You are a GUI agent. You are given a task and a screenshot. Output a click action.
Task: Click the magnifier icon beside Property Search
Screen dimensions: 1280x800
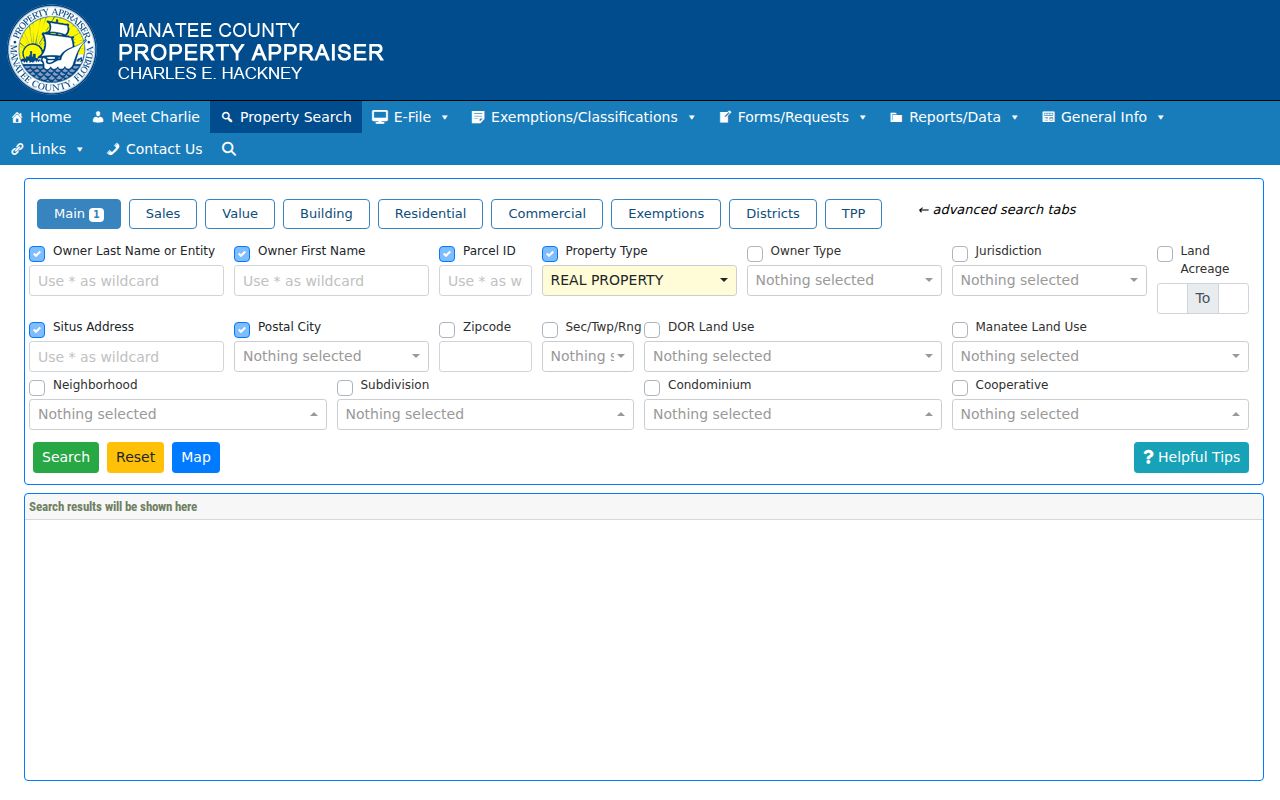coord(227,117)
